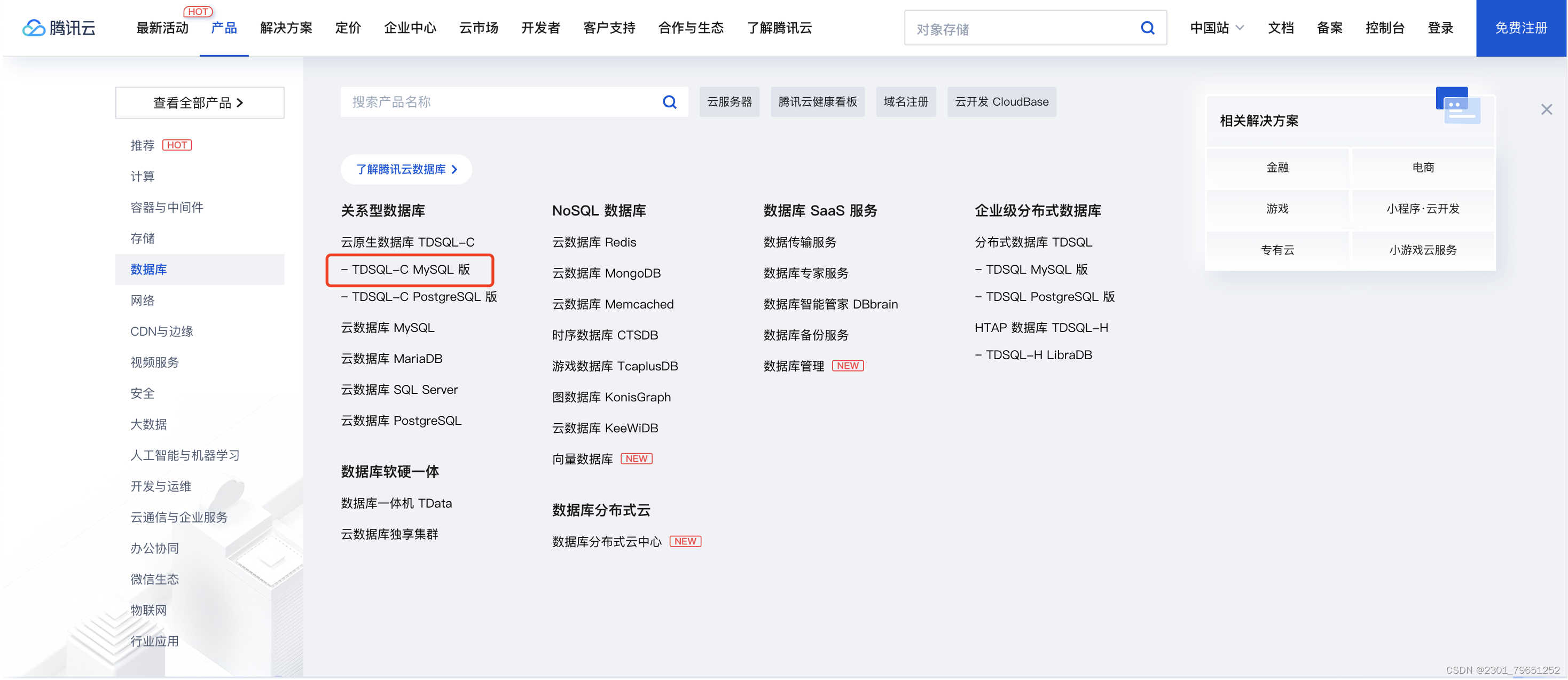Open the 客户支持 menu item
Image resolution: width=1568 pixels, height=680 pixels.
(x=609, y=28)
